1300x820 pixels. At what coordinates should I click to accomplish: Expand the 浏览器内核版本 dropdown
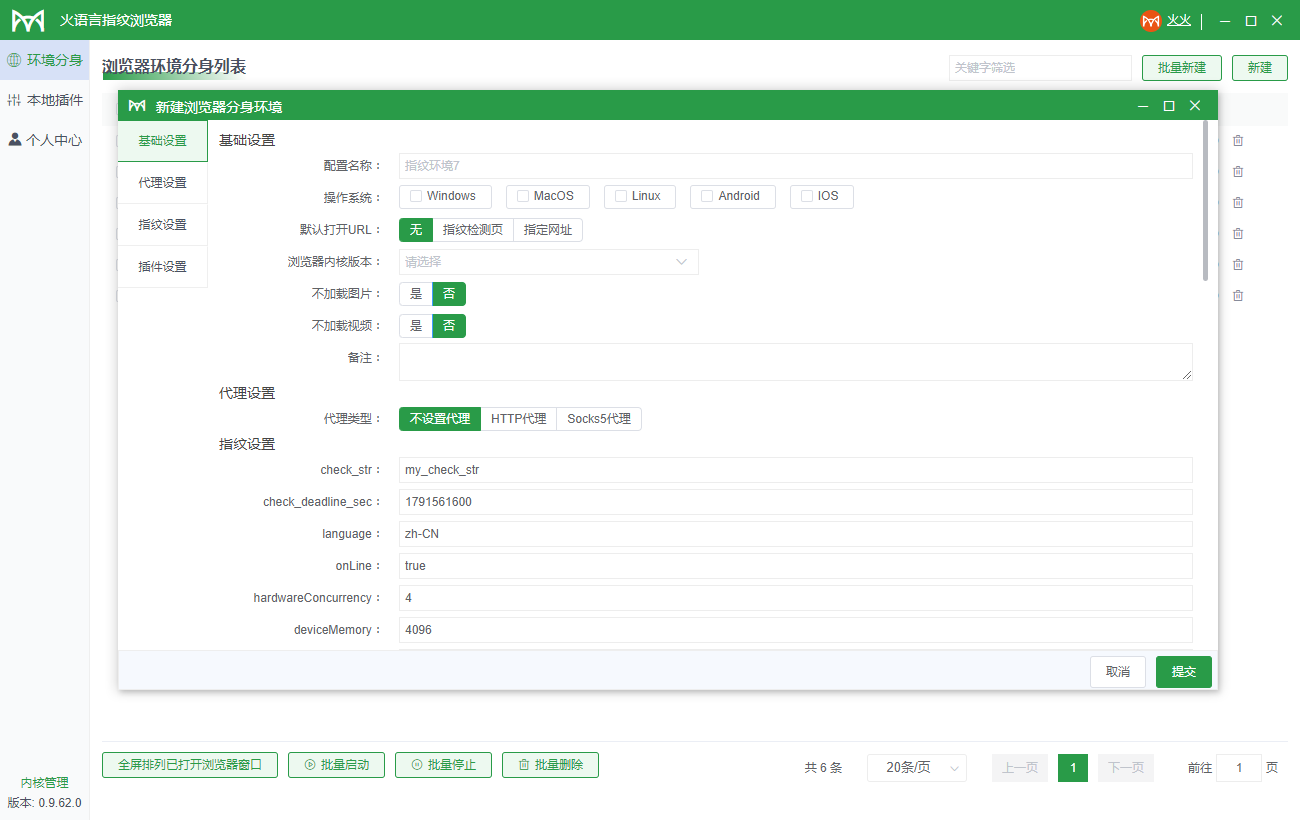(x=548, y=262)
